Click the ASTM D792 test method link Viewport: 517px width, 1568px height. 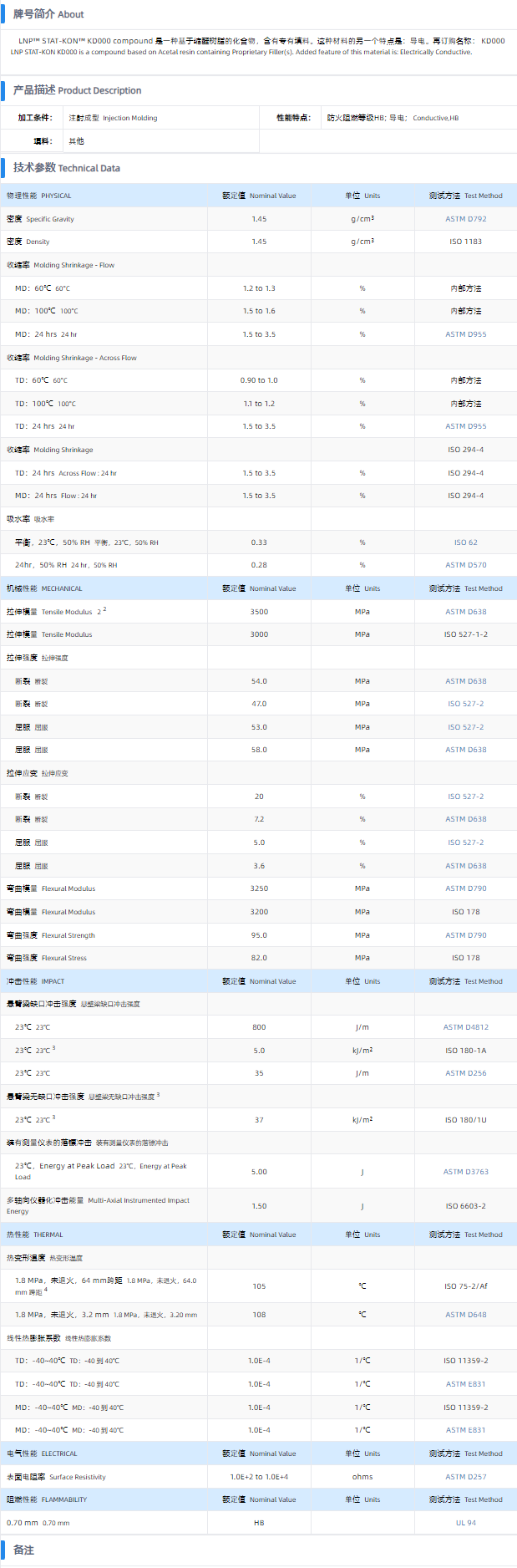(x=465, y=219)
